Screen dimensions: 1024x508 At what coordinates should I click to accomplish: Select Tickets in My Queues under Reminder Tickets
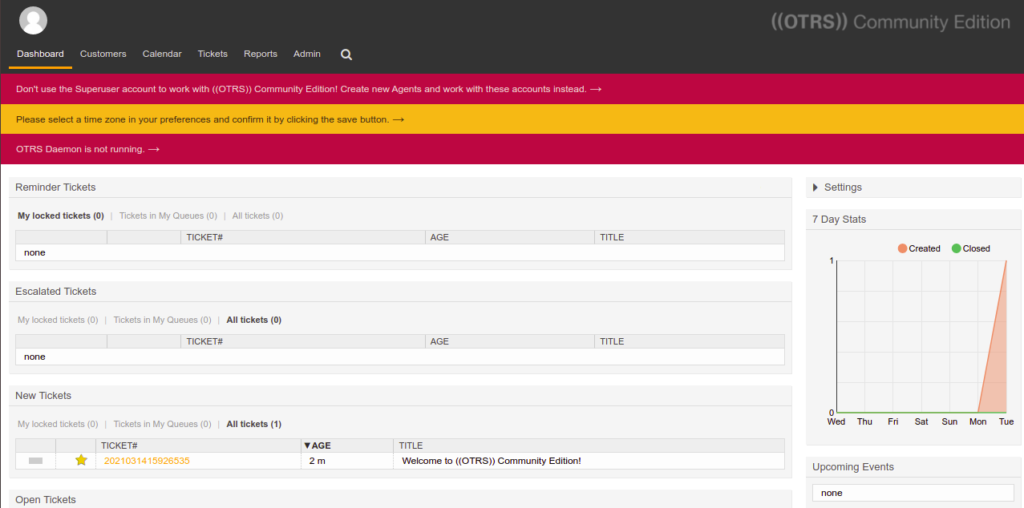point(168,215)
